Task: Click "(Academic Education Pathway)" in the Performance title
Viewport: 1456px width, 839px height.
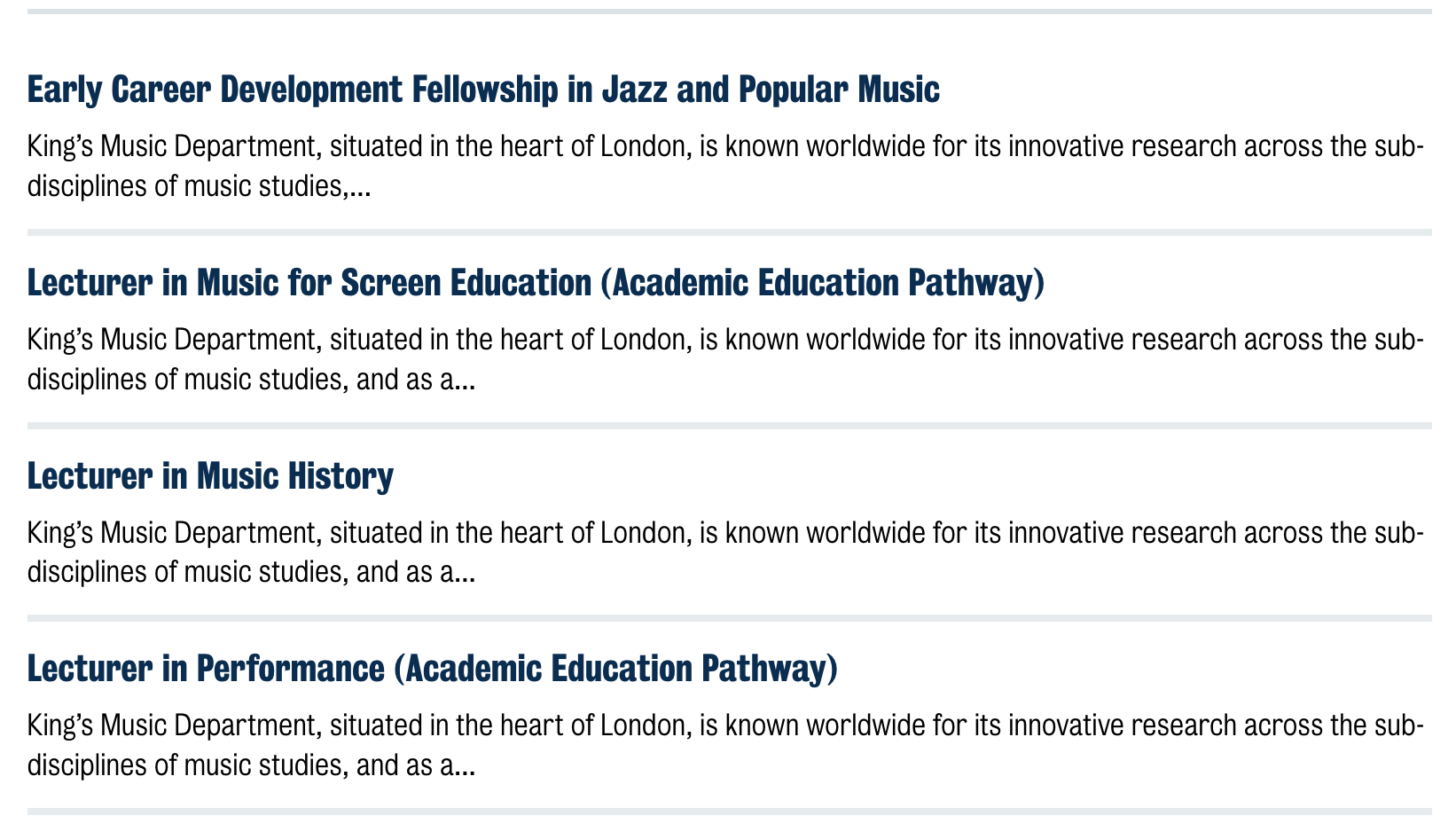Action: click(x=614, y=669)
